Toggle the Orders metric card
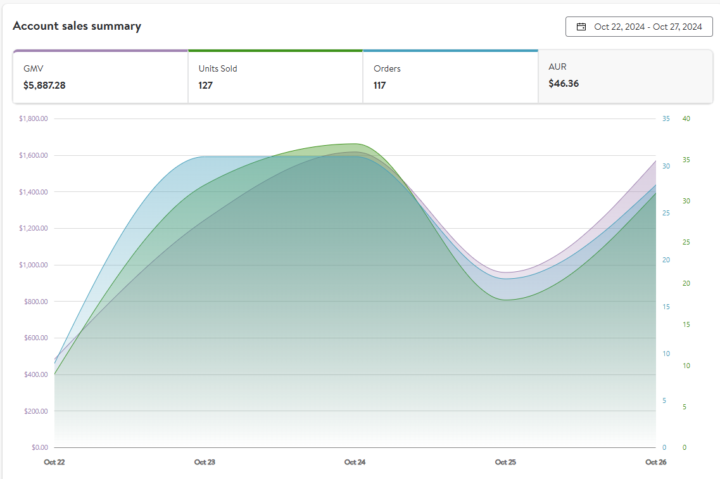The width and height of the screenshot is (720, 479). 449,77
